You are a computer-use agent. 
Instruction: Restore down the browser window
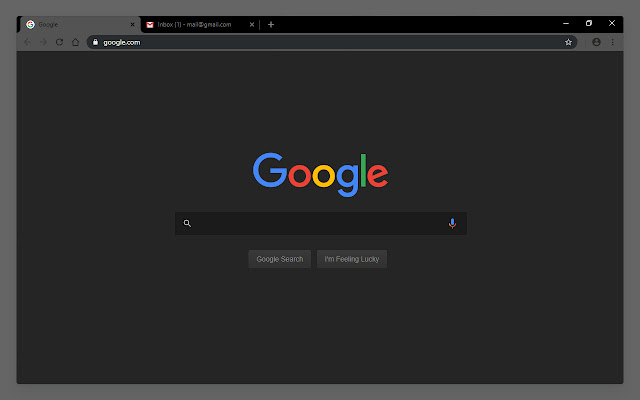tap(589, 23)
